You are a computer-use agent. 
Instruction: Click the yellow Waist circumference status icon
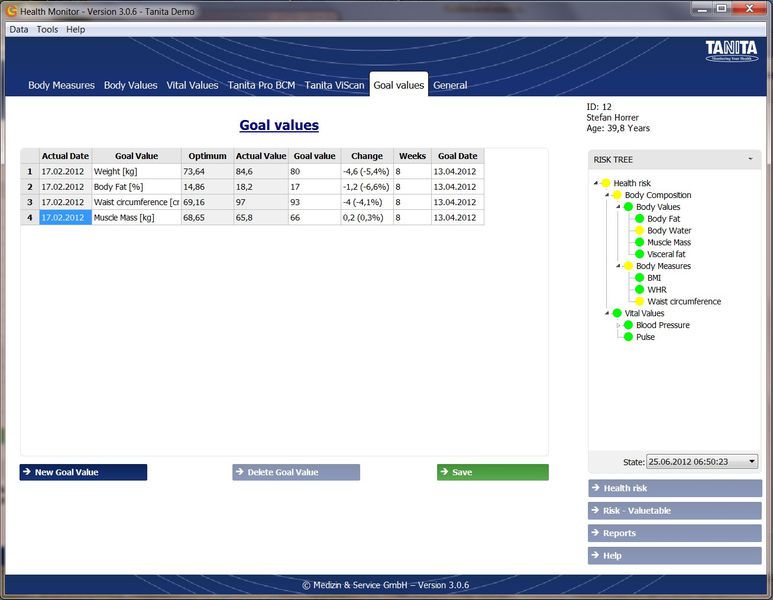(x=639, y=301)
